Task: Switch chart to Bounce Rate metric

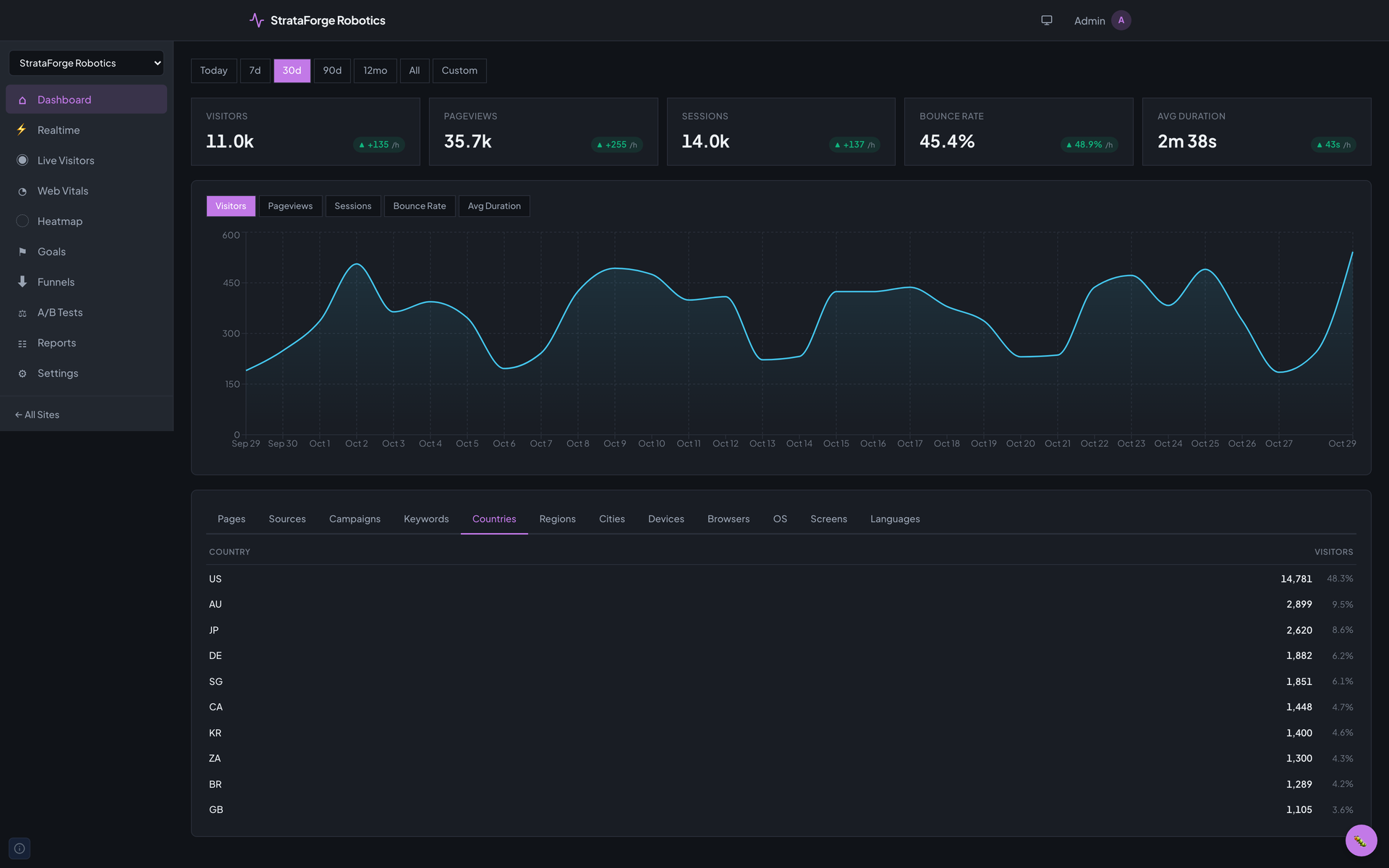Action: coord(420,206)
